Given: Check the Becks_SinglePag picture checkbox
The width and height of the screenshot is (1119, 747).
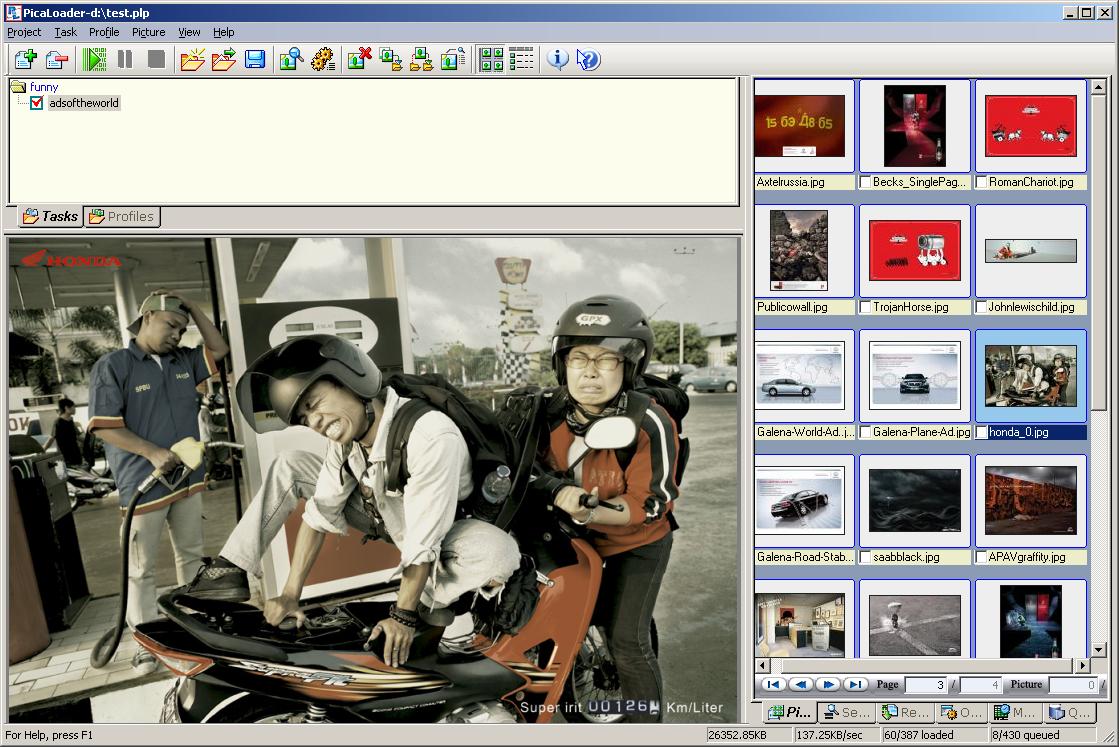Looking at the screenshot, I should [x=865, y=182].
